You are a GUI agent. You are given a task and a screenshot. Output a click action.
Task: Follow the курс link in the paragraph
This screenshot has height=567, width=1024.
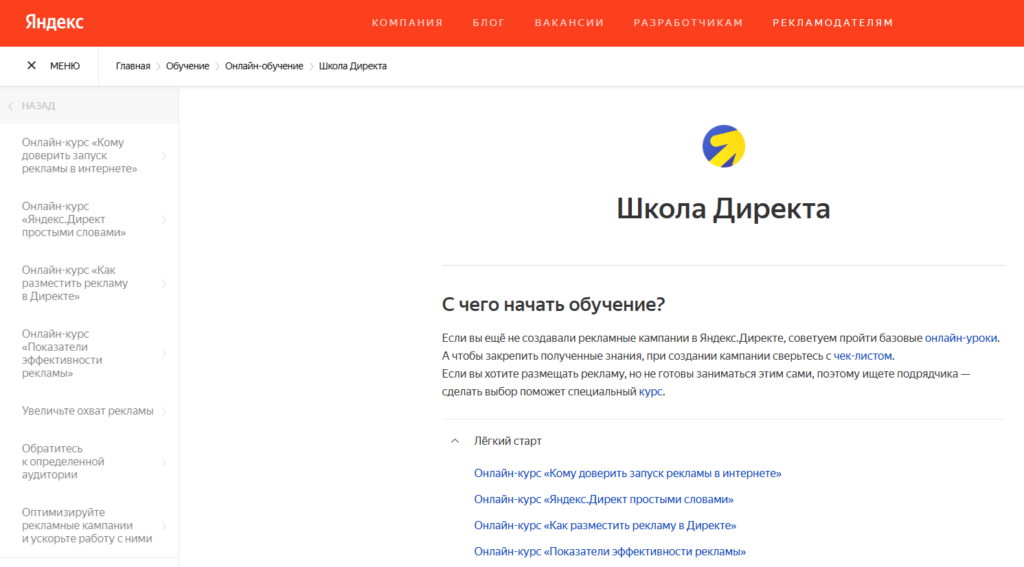pos(650,392)
